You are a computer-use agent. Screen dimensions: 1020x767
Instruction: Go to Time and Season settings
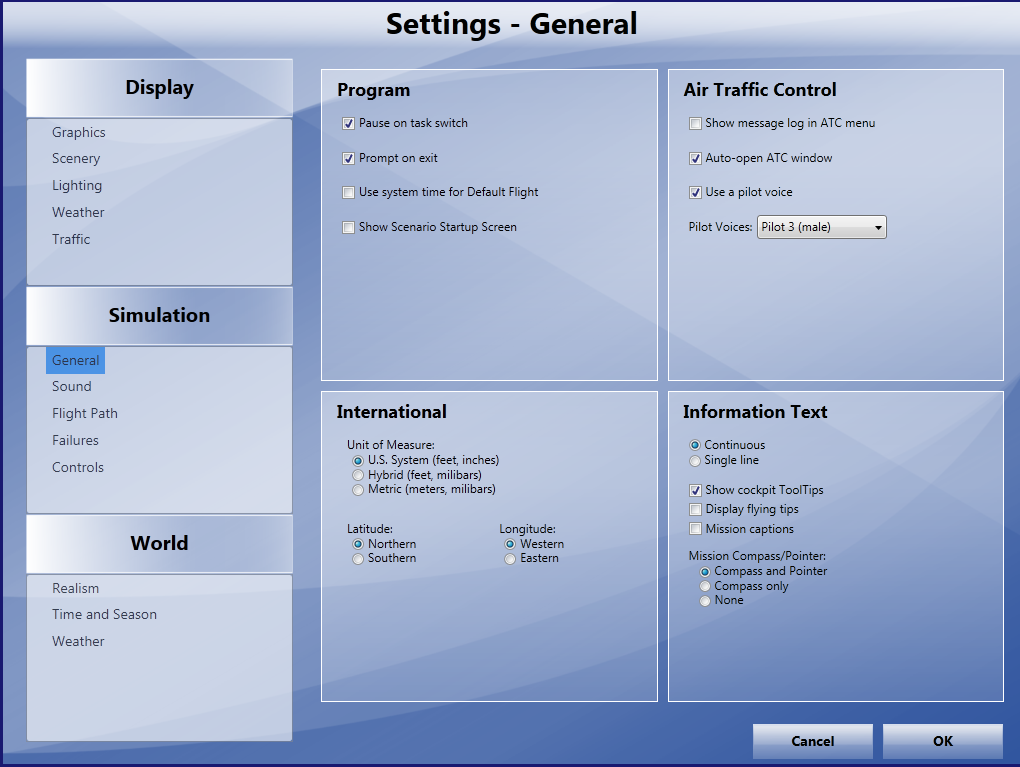104,615
